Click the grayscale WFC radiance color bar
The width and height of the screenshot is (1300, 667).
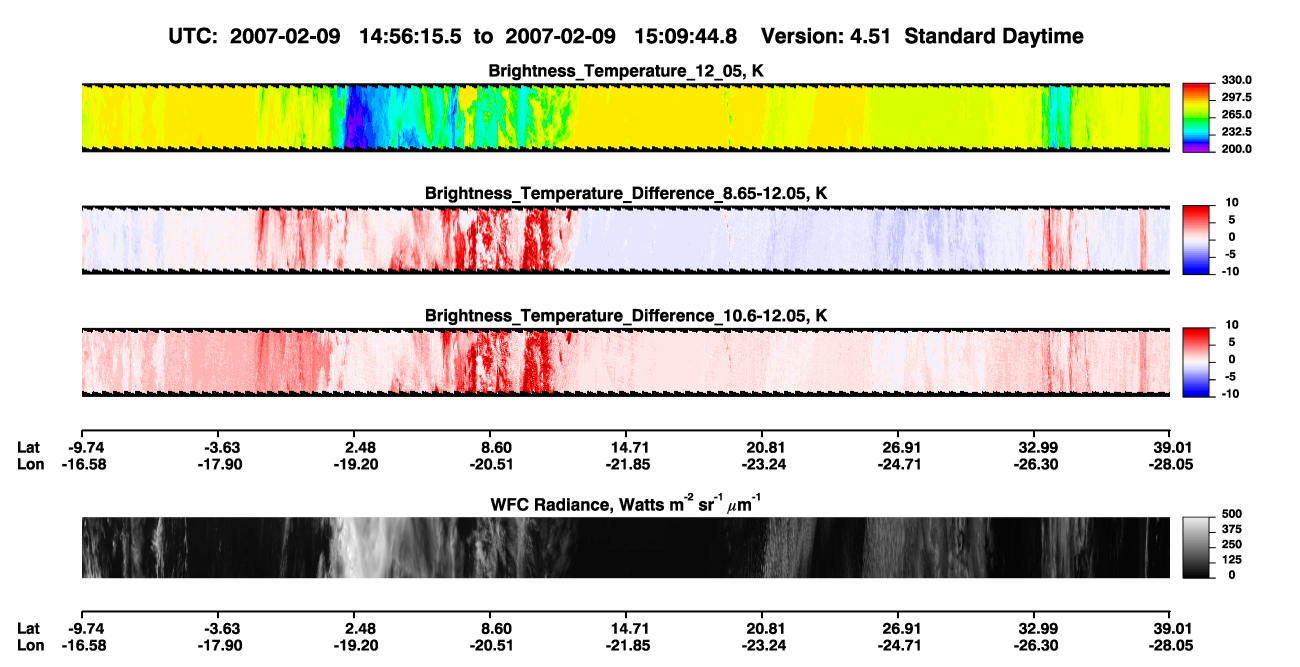click(1198, 548)
